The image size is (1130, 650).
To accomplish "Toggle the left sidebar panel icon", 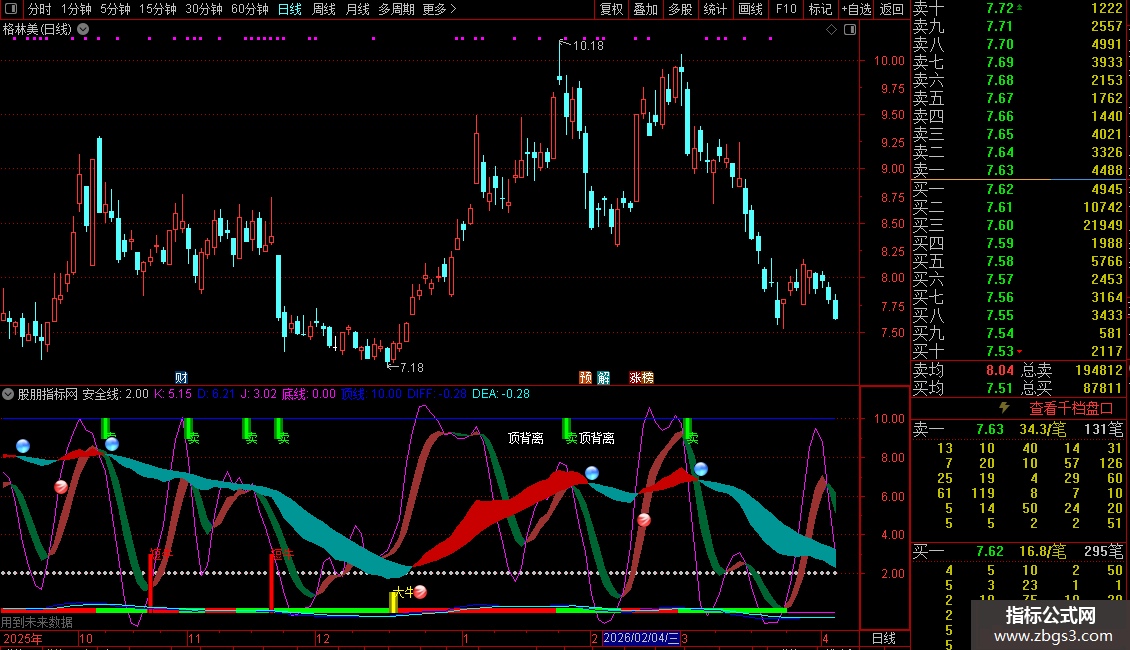I will coord(10,9).
